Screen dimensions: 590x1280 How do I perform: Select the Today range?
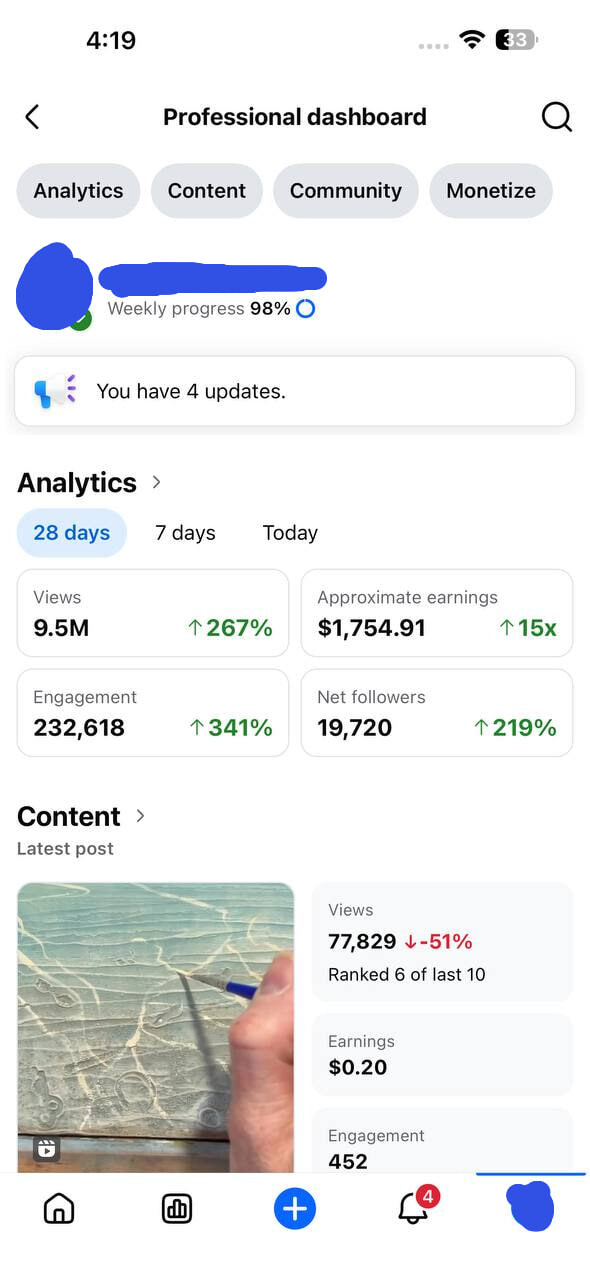(290, 533)
